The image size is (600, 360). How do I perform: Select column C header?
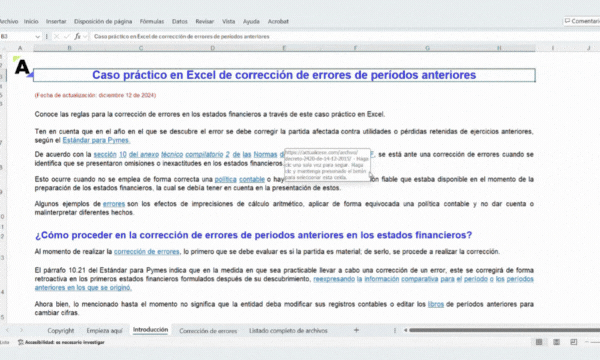tap(141, 48)
